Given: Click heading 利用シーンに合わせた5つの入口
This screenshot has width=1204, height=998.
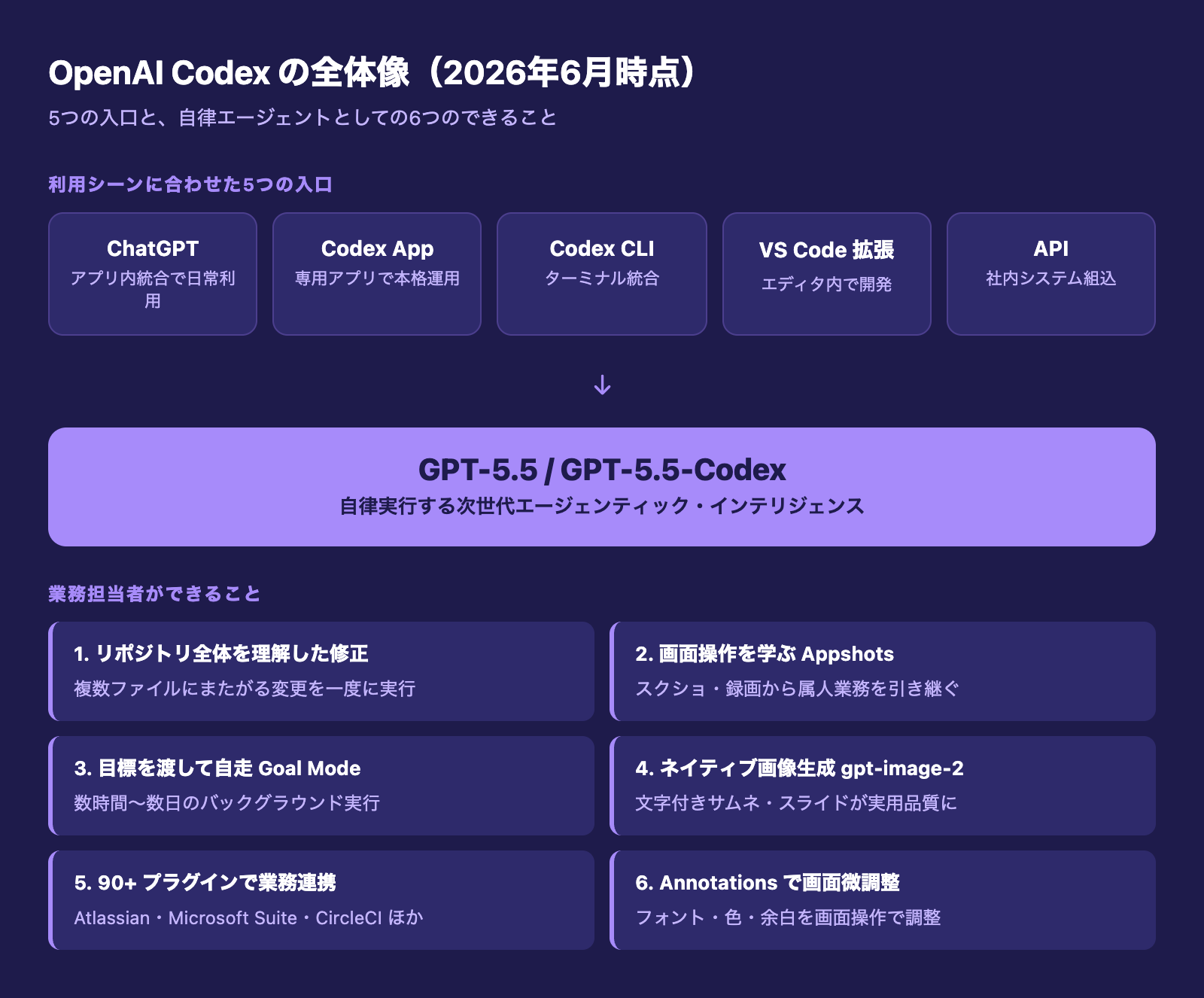Looking at the screenshot, I should (190, 184).
